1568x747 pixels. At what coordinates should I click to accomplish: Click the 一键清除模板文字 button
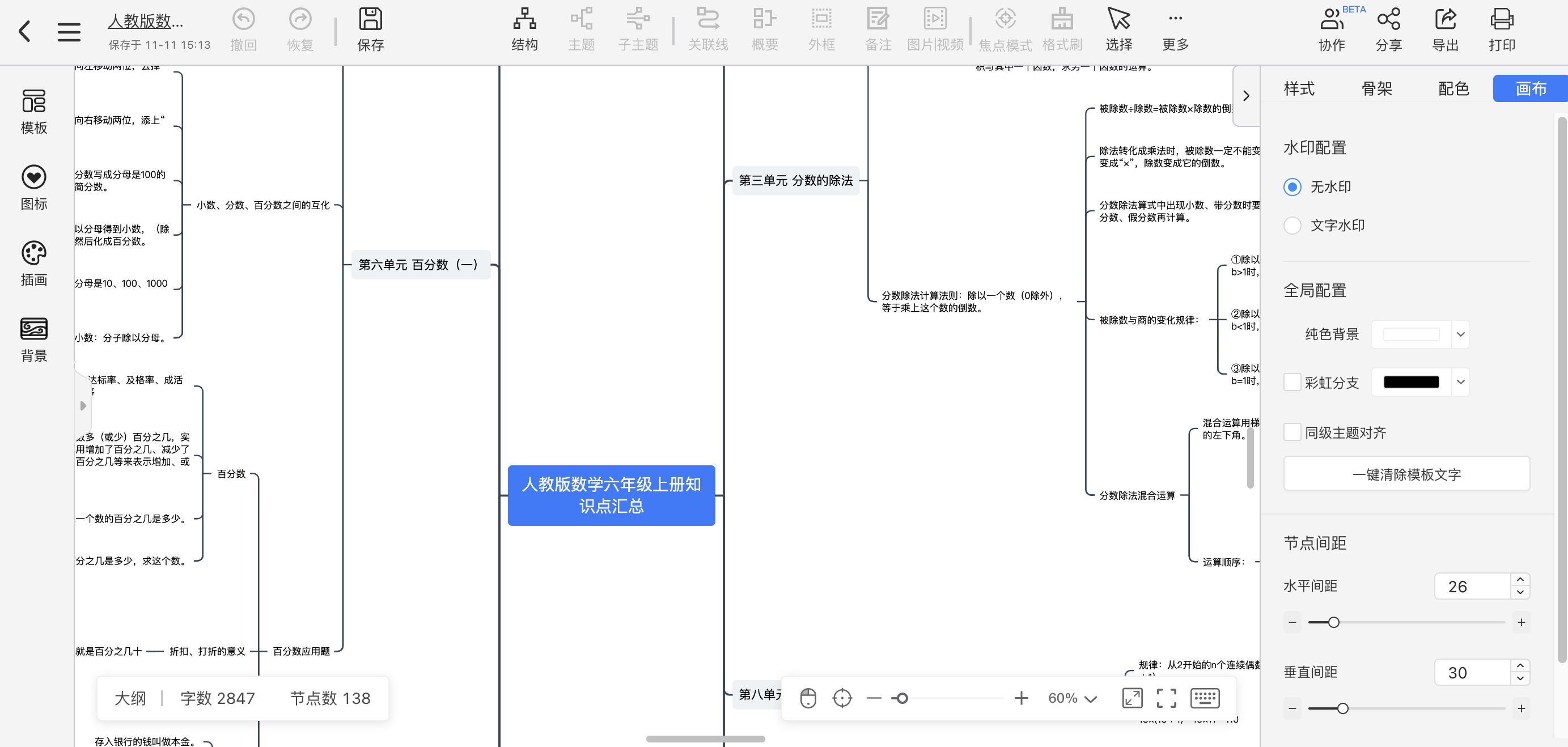1406,474
